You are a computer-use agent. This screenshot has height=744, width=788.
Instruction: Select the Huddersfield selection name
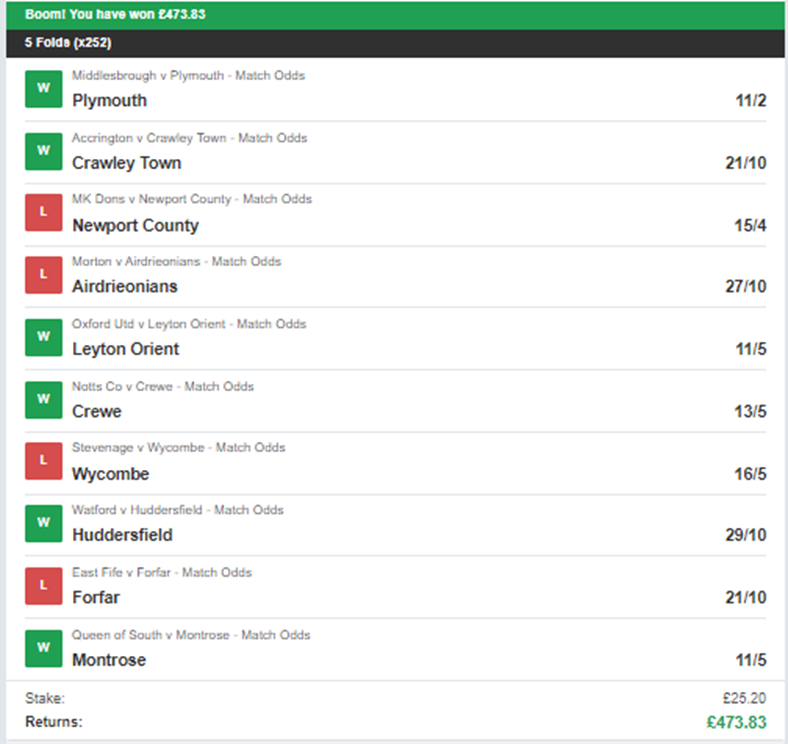[123, 535]
